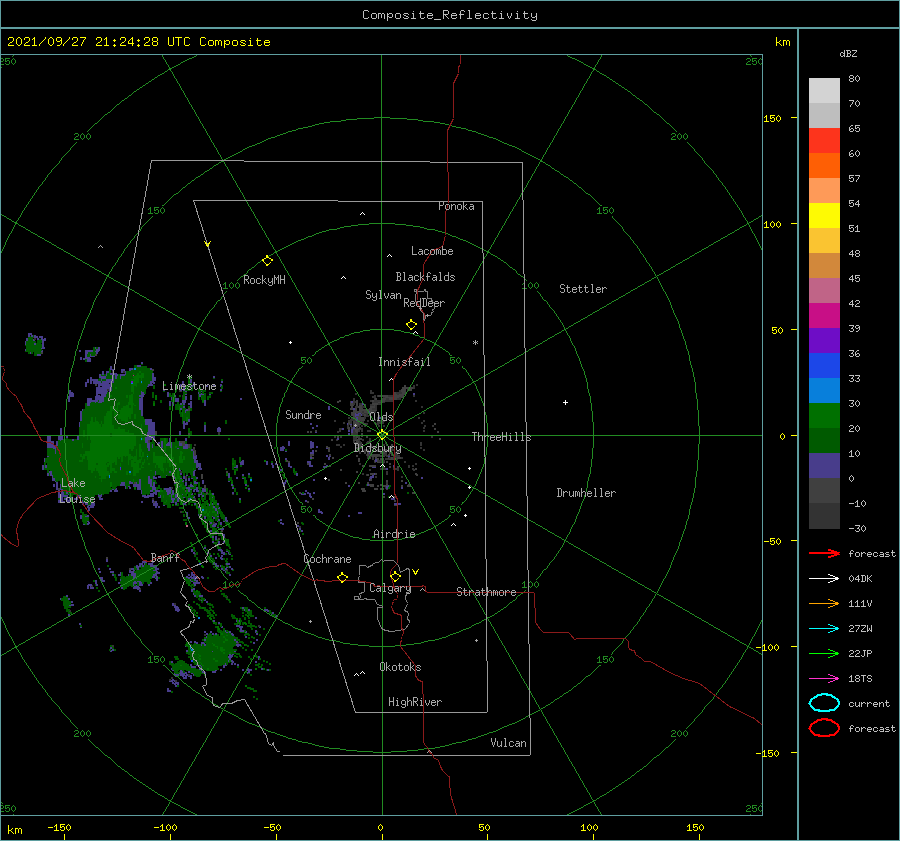Click the yellow diamond marker below RedDeer
Image resolution: width=900 pixels, height=841 pixels.
411,325
